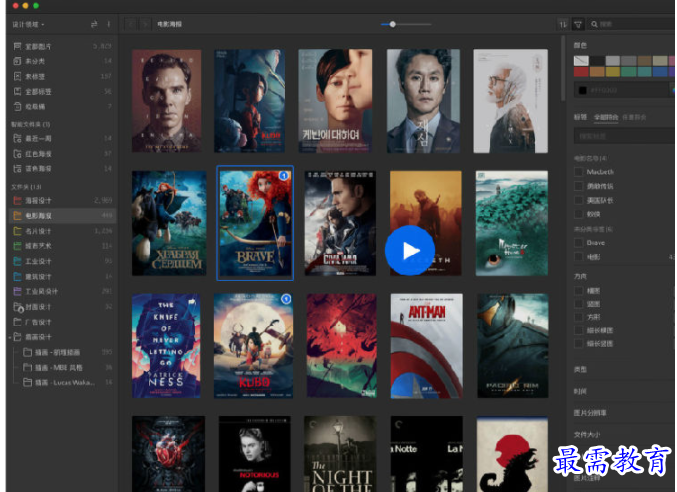Select the purple 工业风设计 folder
Viewport: 677px width, 492px height.
point(62,291)
